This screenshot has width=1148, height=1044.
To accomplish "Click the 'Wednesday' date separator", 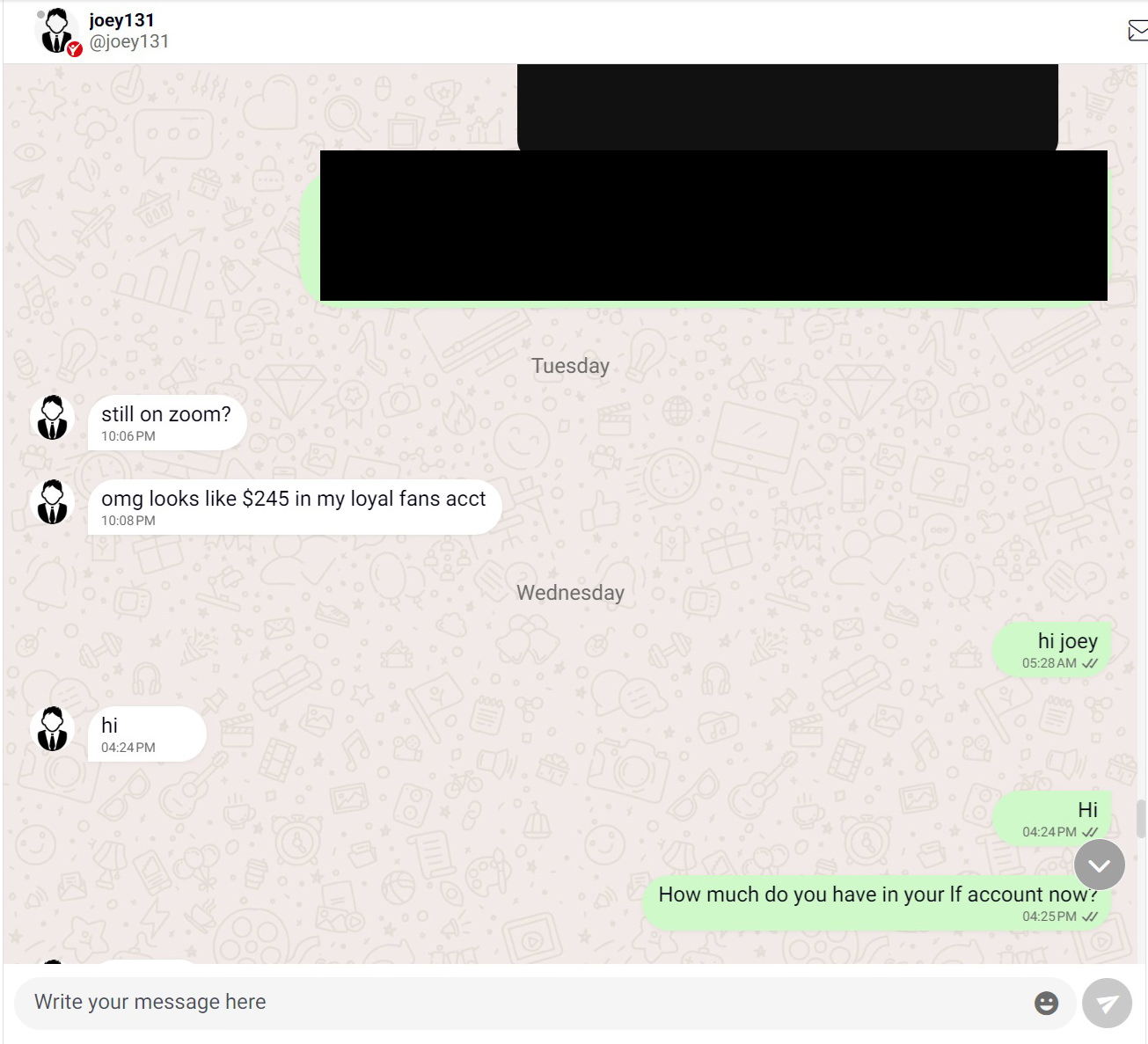I will pos(570,593).
